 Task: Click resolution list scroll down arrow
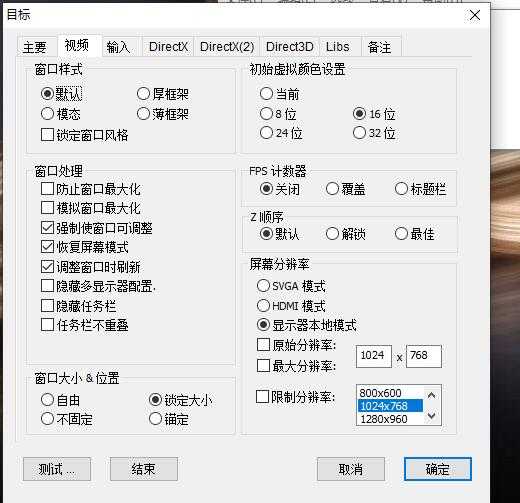point(432,416)
